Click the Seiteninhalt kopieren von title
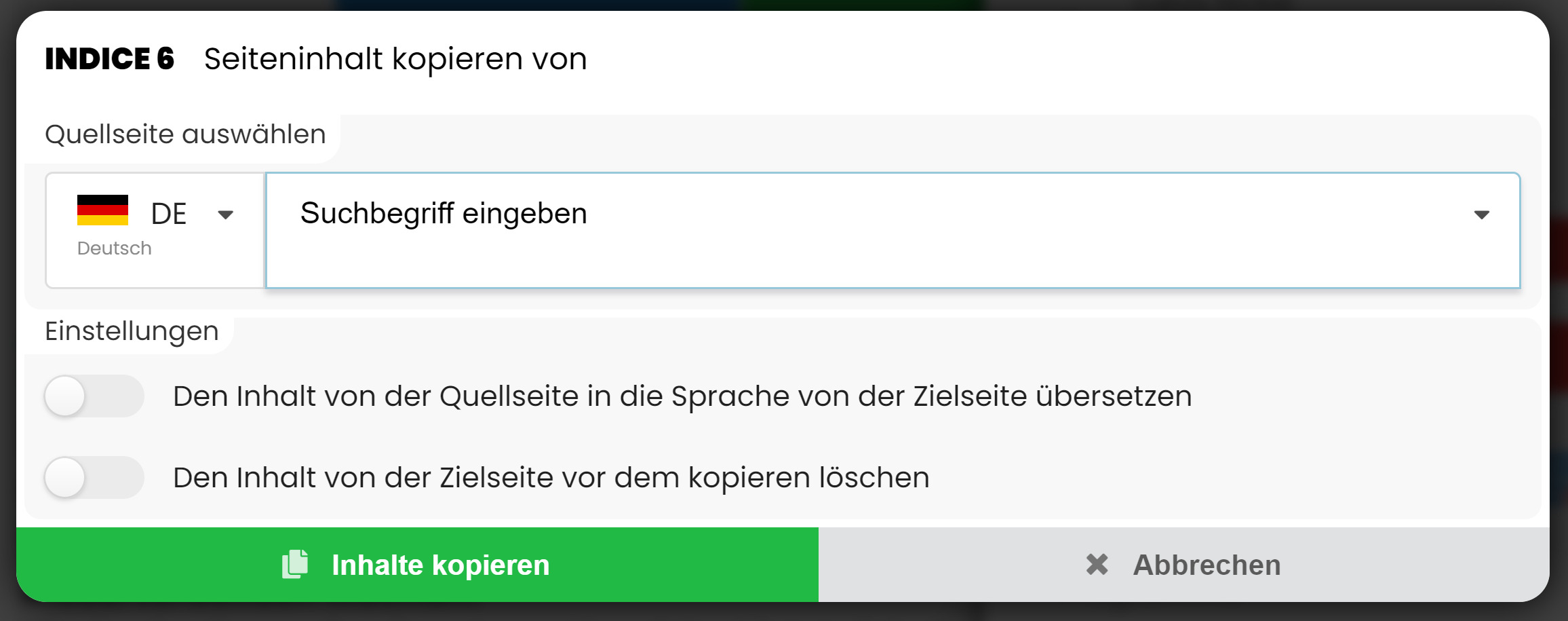The image size is (1568, 621). 395,59
